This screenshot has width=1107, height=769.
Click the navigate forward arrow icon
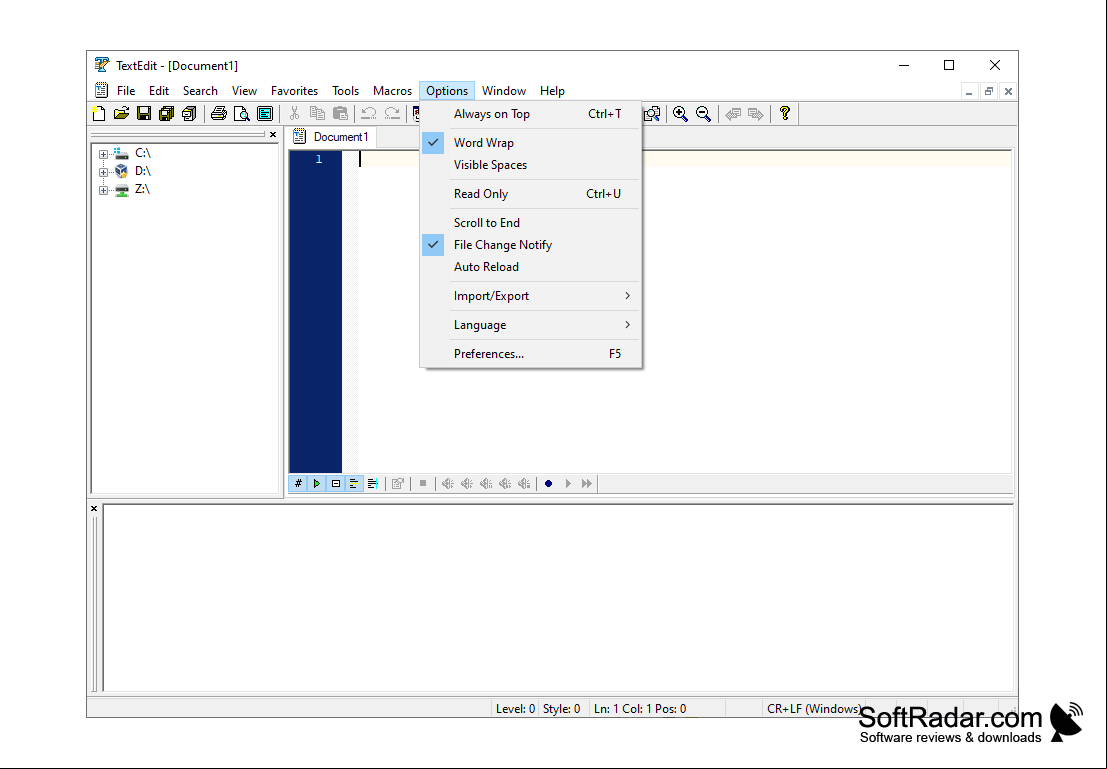click(755, 114)
